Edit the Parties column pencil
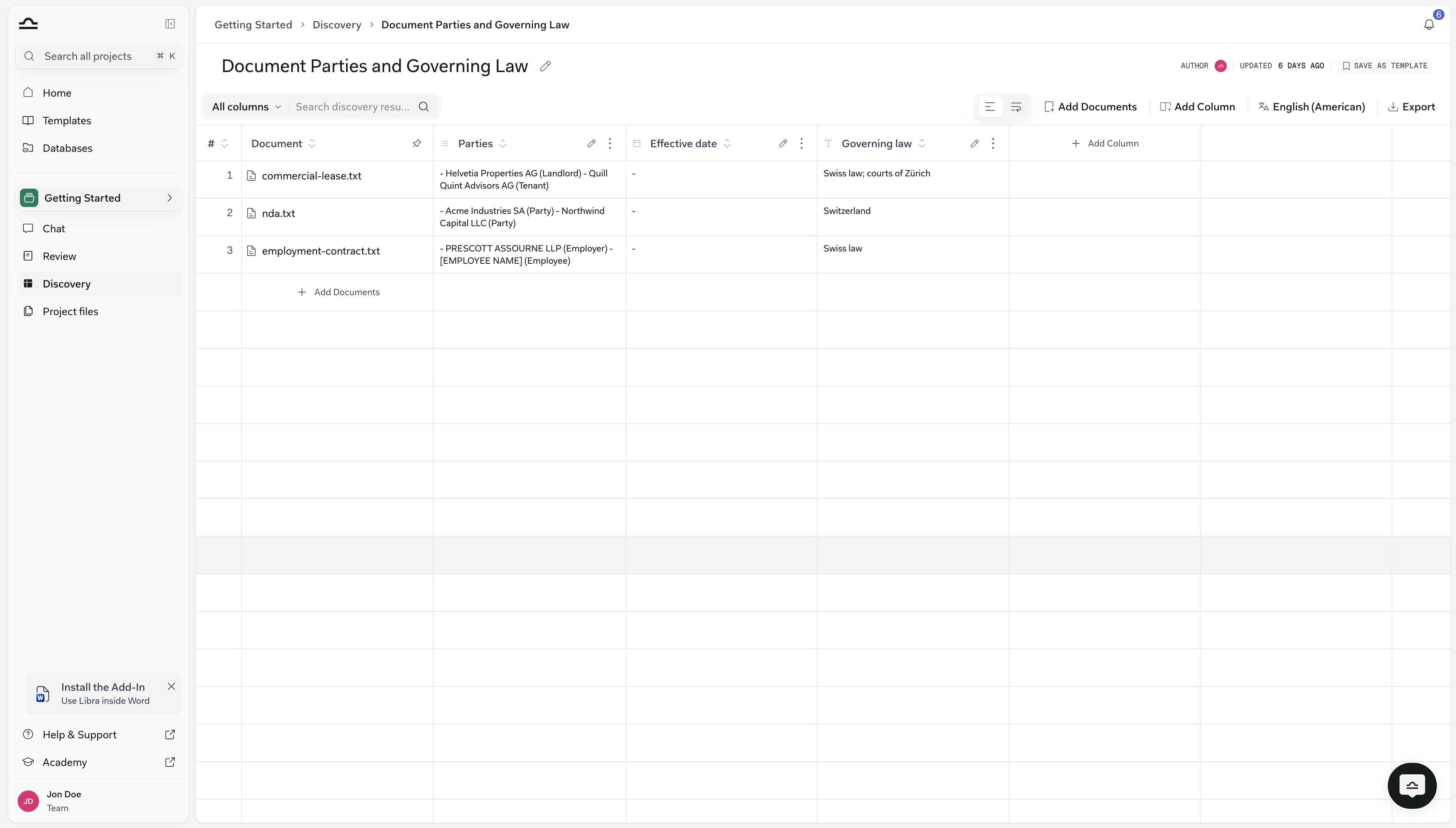Image resolution: width=1456 pixels, height=828 pixels. click(x=592, y=143)
